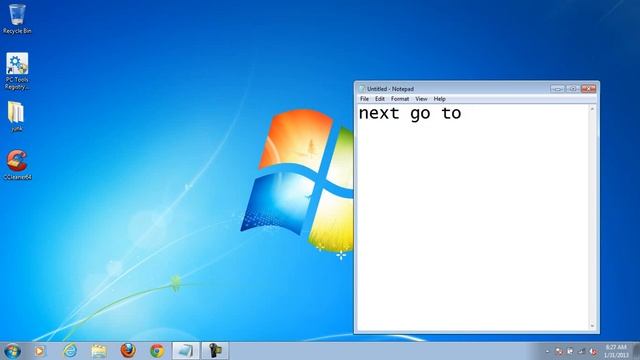Open the camcorder recorder app in the taskbar
Screen dimensions: 640x360
(x=215, y=351)
